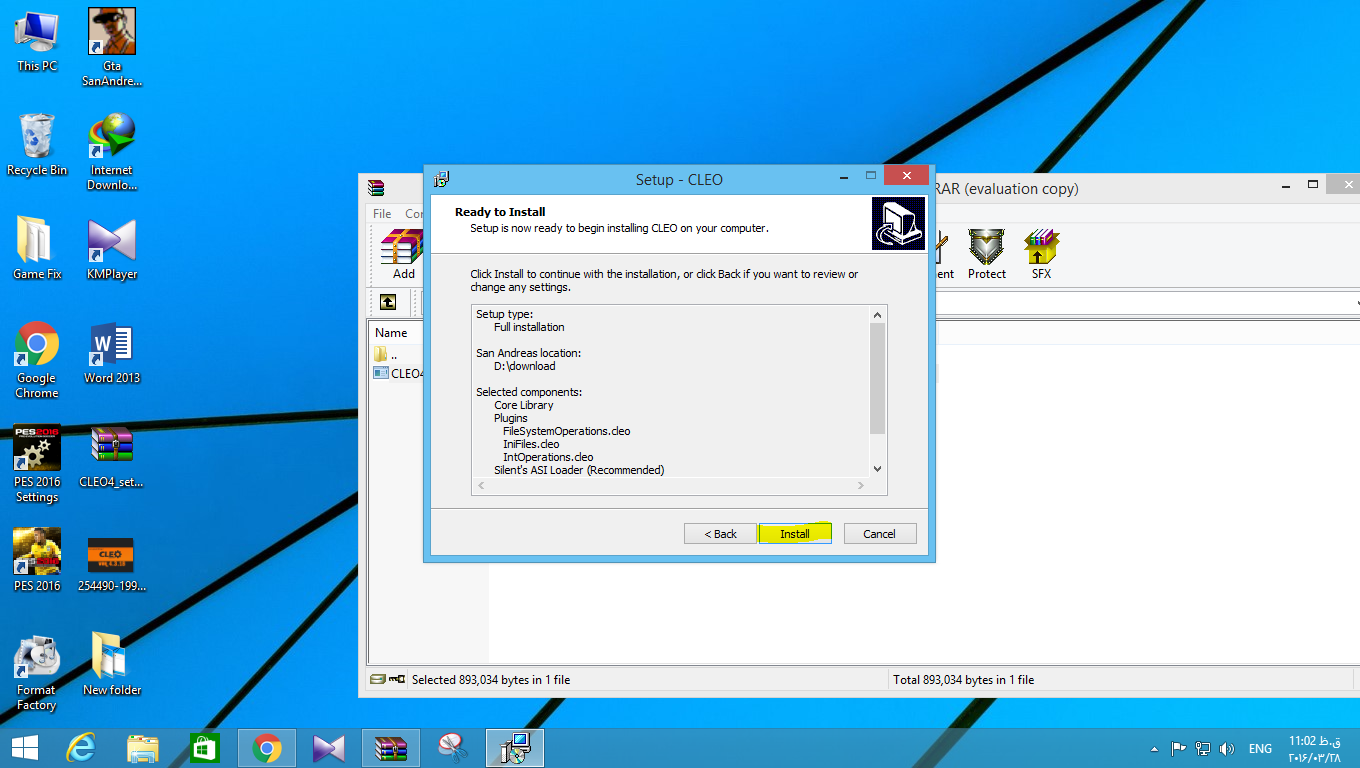The image size is (1360, 768).
Task: Click the summary box's vertical scrollbar up arrow
Action: coord(877,314)
